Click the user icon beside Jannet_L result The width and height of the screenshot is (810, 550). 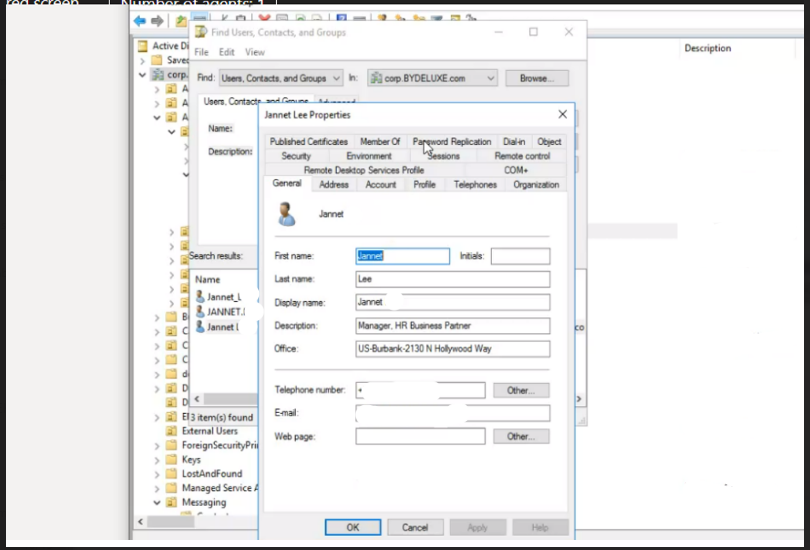click(200, 296)
